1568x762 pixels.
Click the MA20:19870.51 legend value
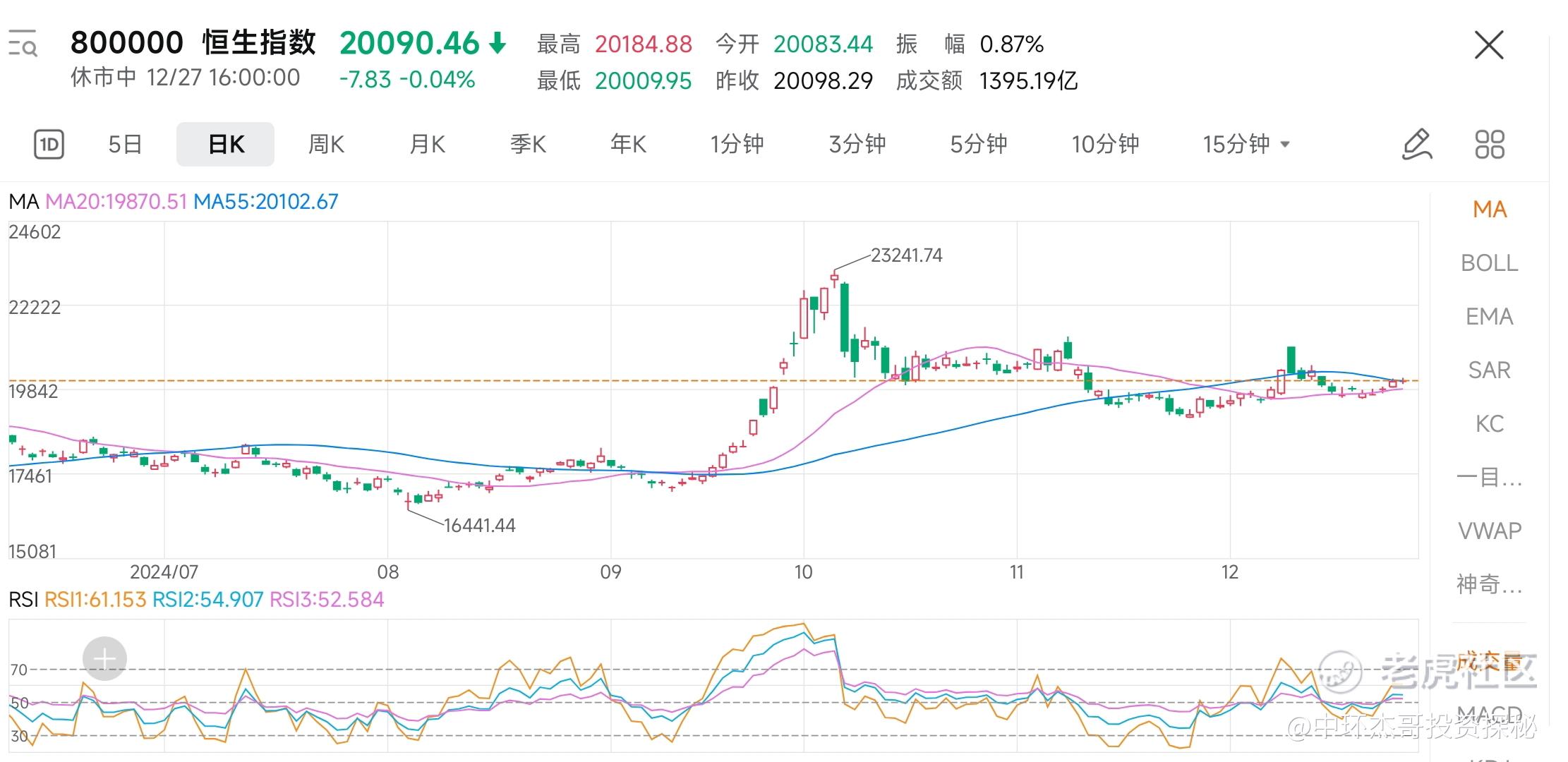tap(116, 202)
